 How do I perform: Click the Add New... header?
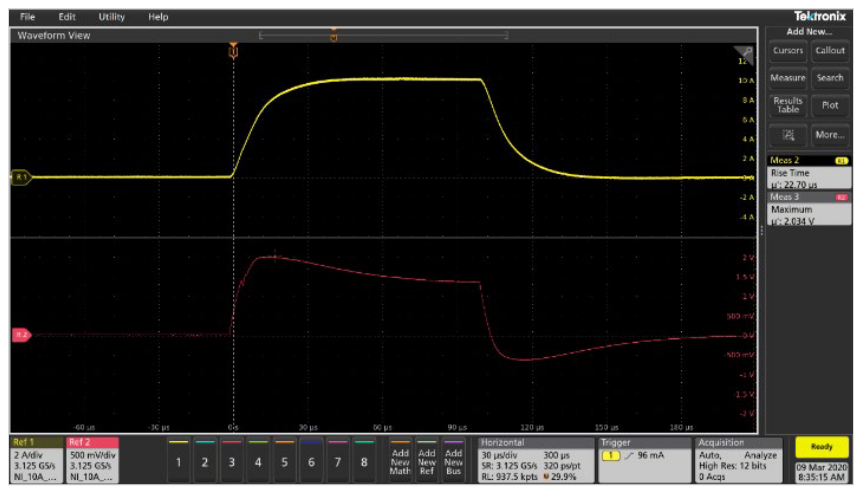pyautogui.click(x=809, y=31)
